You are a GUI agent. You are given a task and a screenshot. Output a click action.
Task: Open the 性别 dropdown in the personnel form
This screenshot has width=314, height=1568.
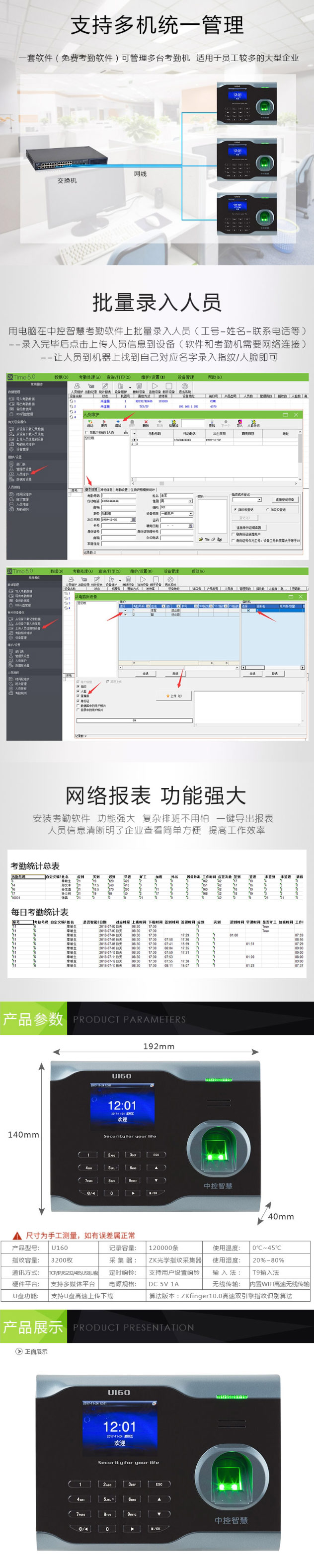coord(190,501)
